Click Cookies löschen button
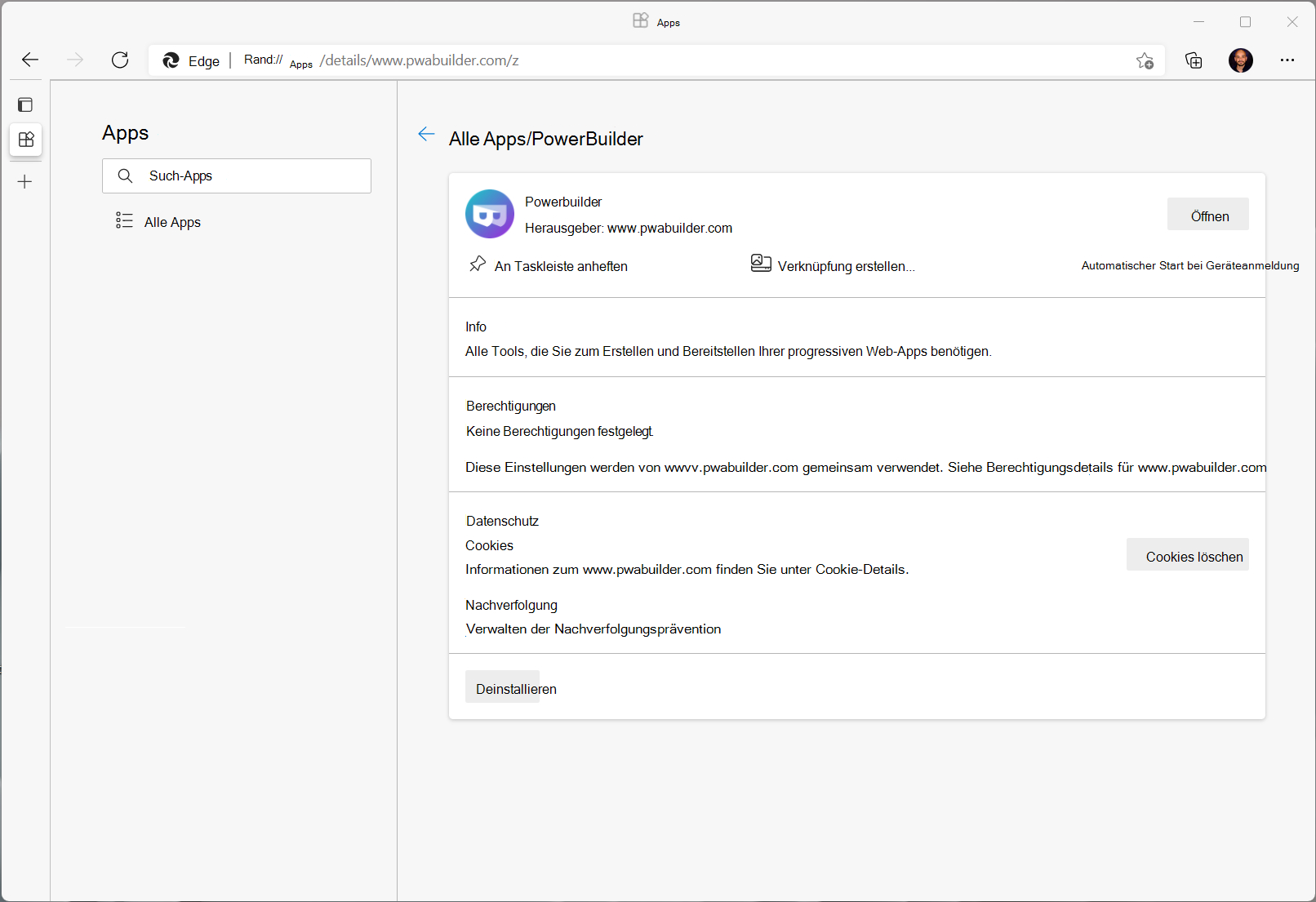The width and height of the screenshot is (1316, 902). pos(1188,554)
